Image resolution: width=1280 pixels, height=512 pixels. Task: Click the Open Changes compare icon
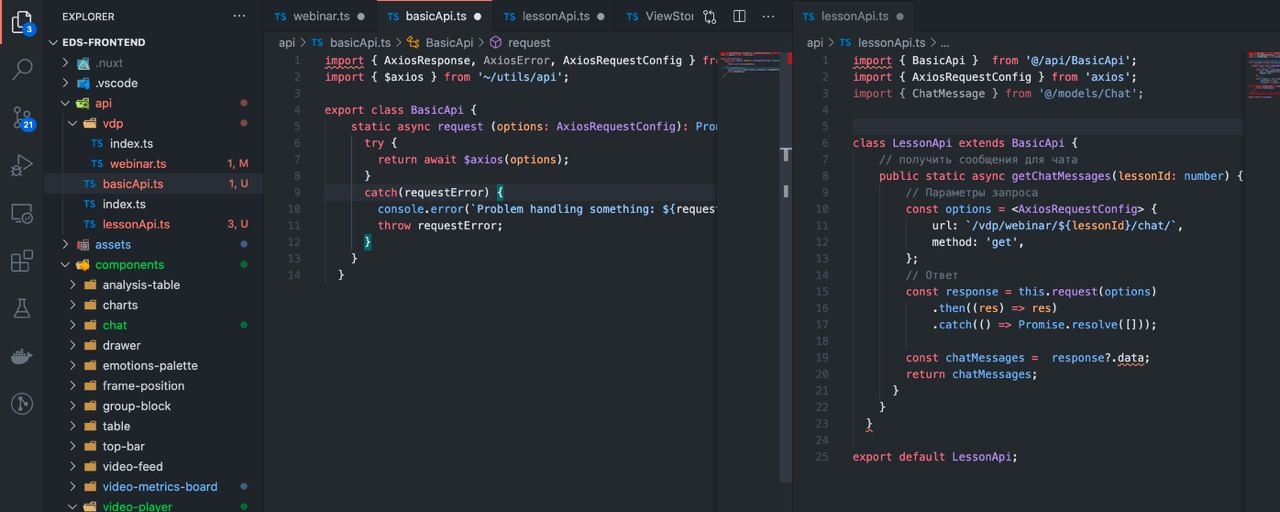click(710, 17)
